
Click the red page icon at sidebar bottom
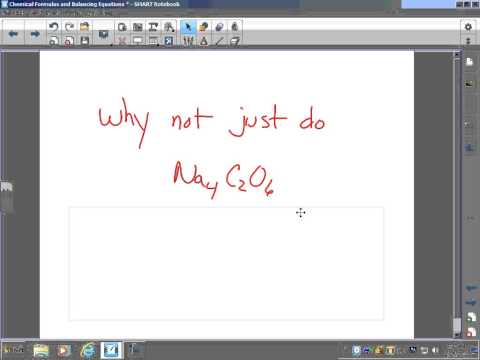471,332
